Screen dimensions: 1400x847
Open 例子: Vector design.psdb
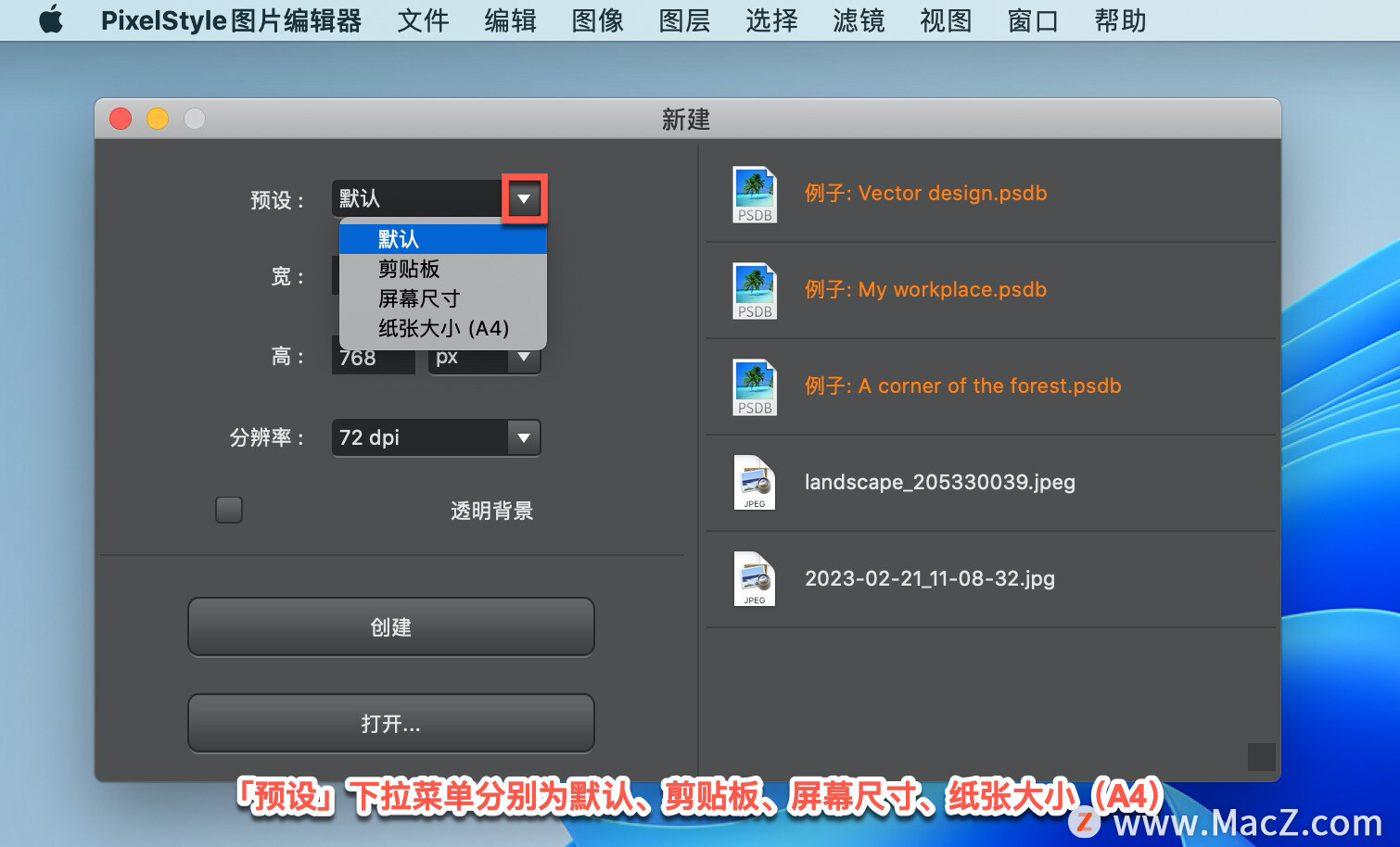point(925,193)
